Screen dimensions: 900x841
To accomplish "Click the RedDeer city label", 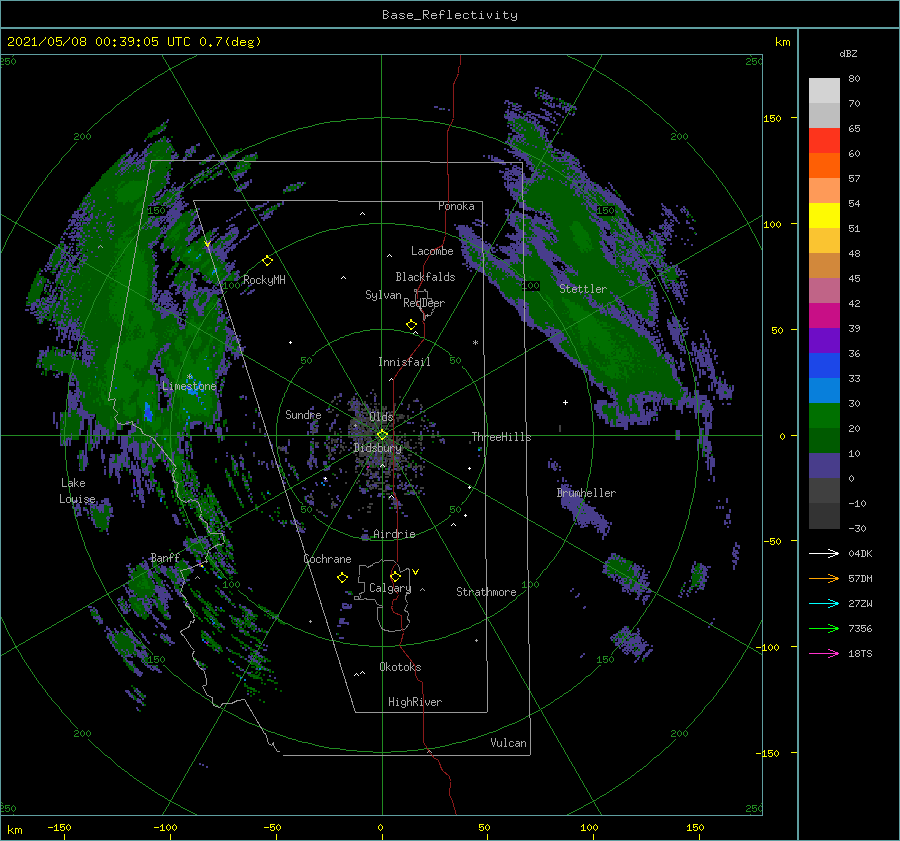I will 424,303.
